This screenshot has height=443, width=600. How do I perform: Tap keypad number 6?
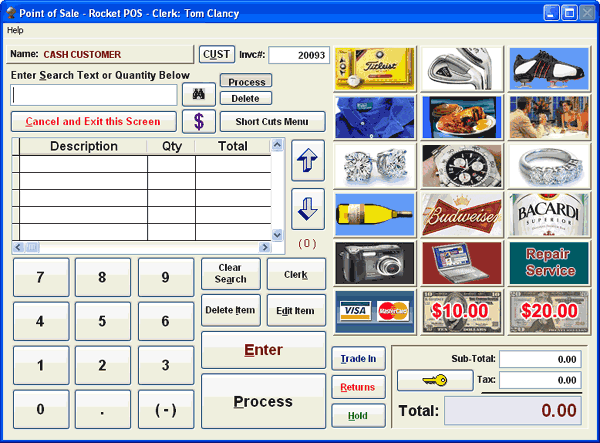(166, 321)
